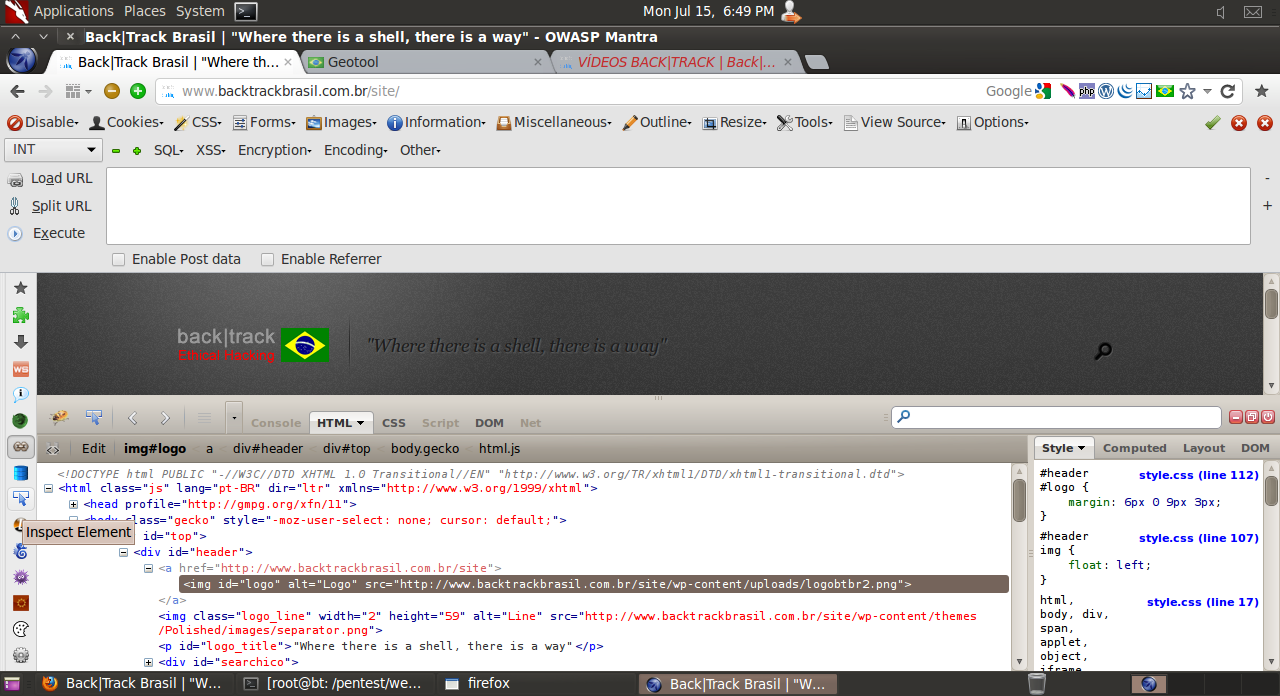Click the yellow minus zoom-out icon
The width and height of the screenshot is (1280, 696).
(x=112, y=91)
